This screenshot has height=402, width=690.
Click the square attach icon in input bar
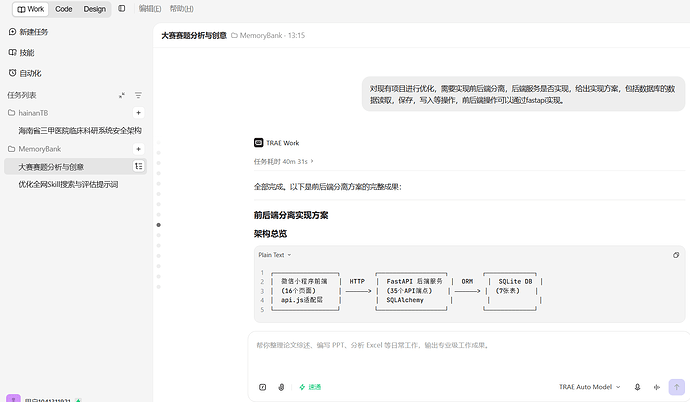[x=263, y=387]
